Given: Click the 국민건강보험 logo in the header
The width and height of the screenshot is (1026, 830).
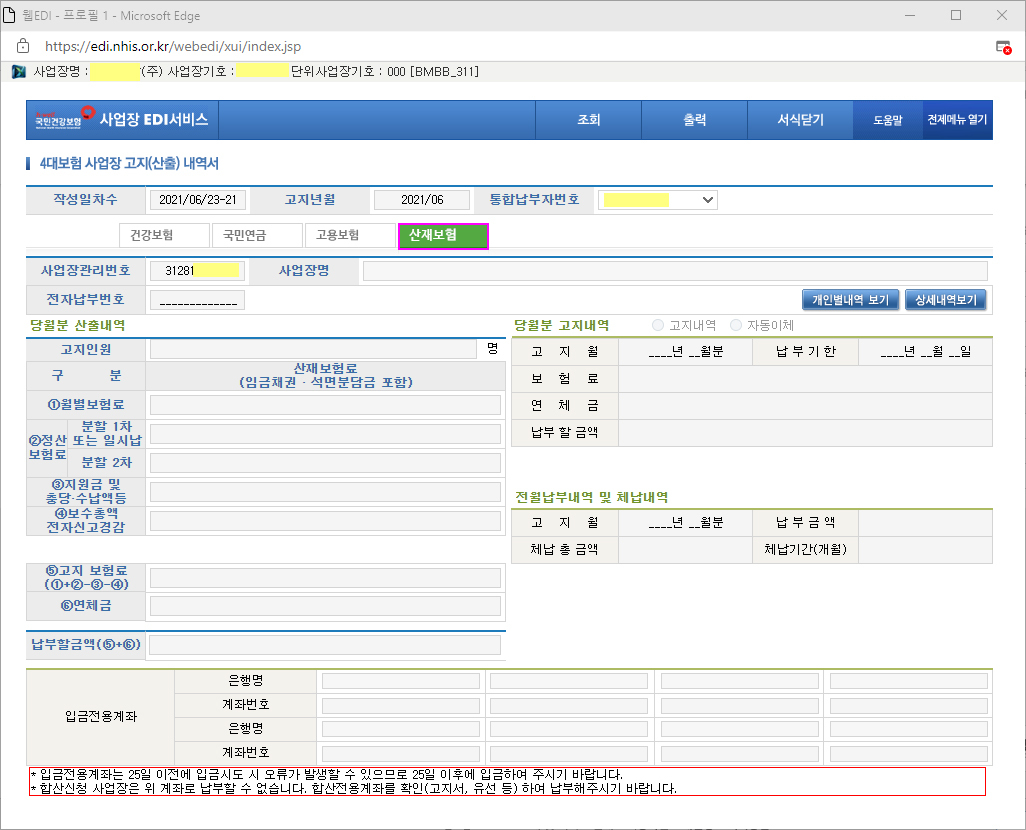Looking at the screenshot, I should (65, 118).
